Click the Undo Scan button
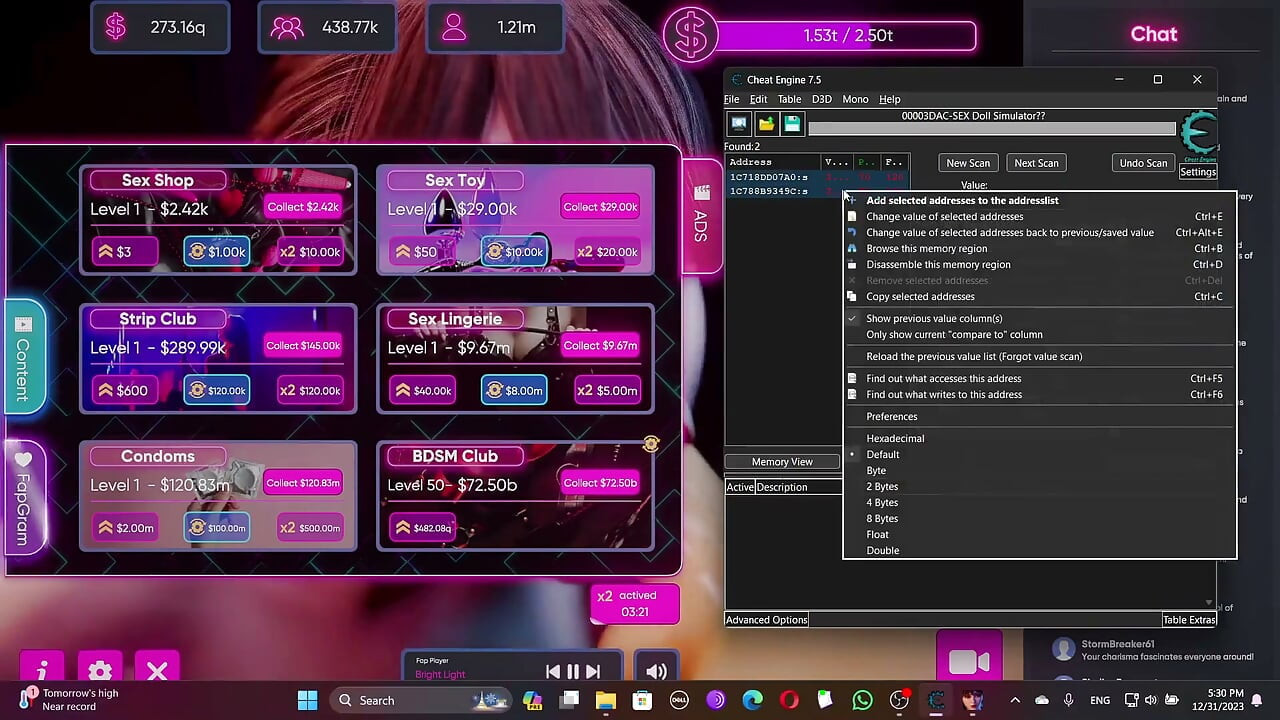 (1143, 163)
